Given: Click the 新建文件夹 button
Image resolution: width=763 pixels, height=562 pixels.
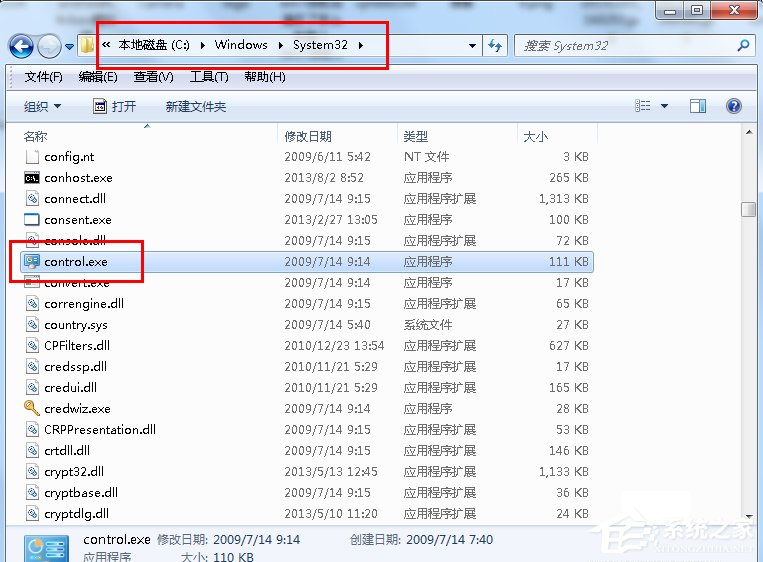Looking at the screenshot, I should (x=196, y=106).
